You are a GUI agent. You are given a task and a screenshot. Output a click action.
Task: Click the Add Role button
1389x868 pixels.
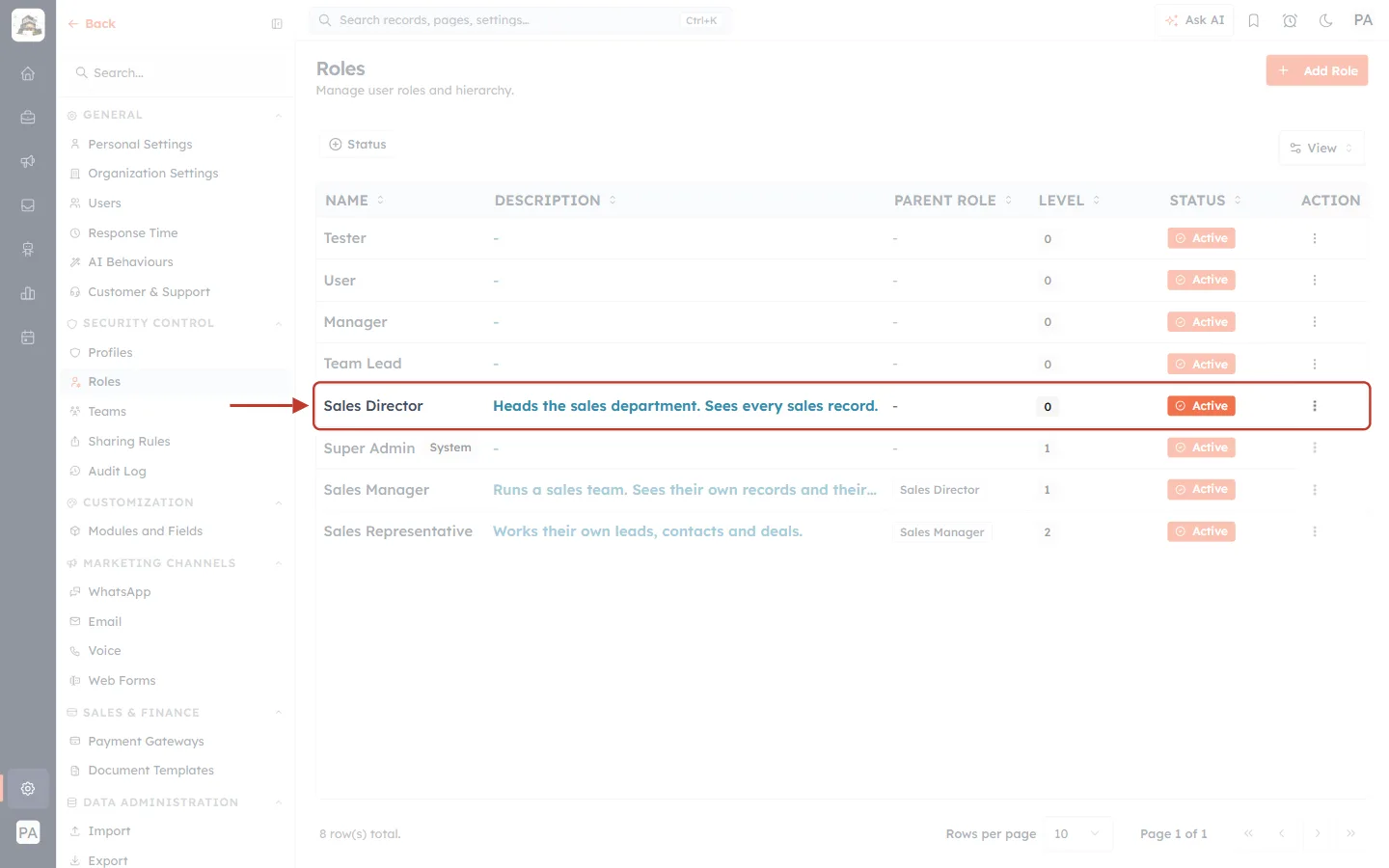click(1317, 70)
